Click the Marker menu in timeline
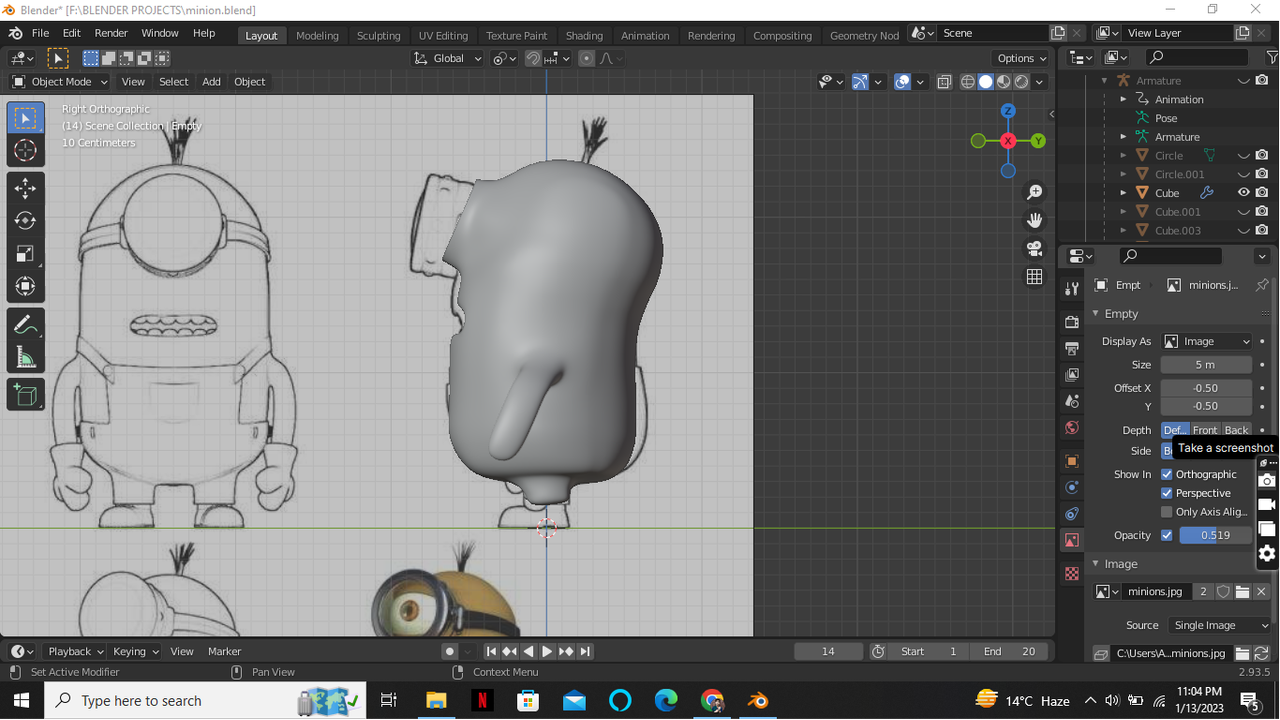Screen dimensions: 1280x720 tap(225, 651)
